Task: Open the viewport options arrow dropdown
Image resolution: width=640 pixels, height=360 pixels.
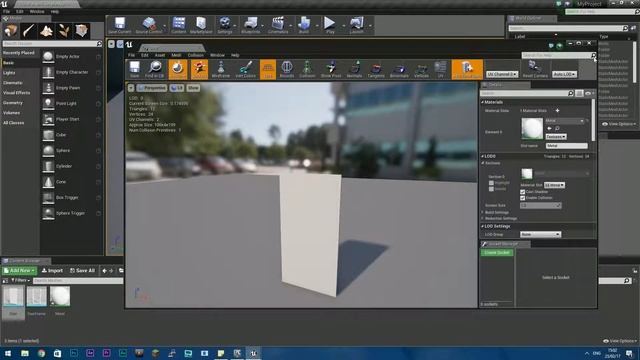Action: coord(131,88)
